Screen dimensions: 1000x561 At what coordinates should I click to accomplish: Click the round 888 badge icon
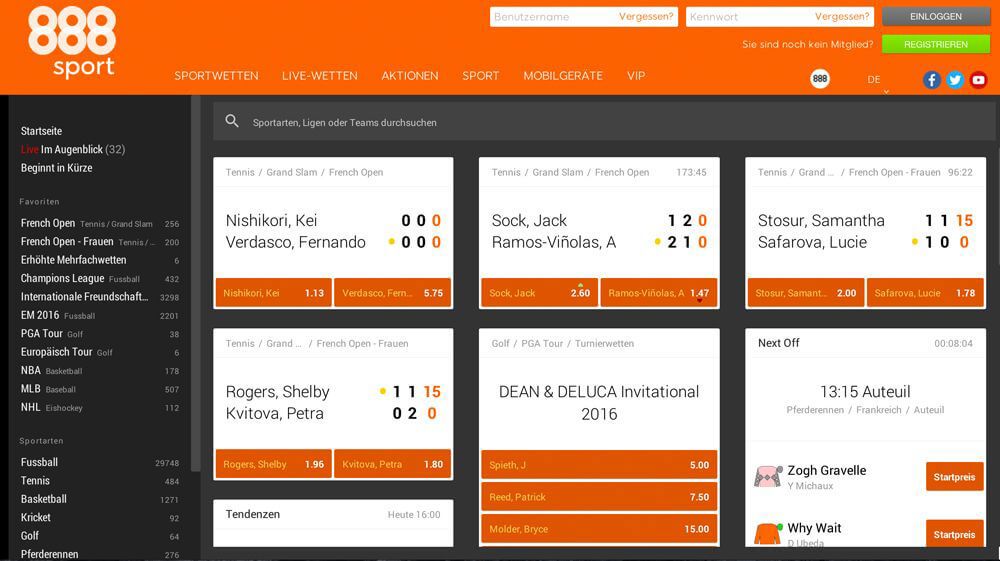pyautogui.click(x=820, y=79)
